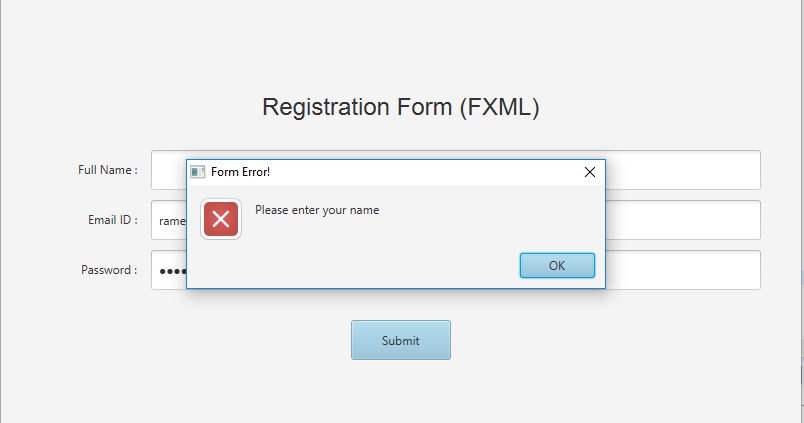The image size is (804, 423).
Task: Click the masked password dots
Action: (172, 270)
